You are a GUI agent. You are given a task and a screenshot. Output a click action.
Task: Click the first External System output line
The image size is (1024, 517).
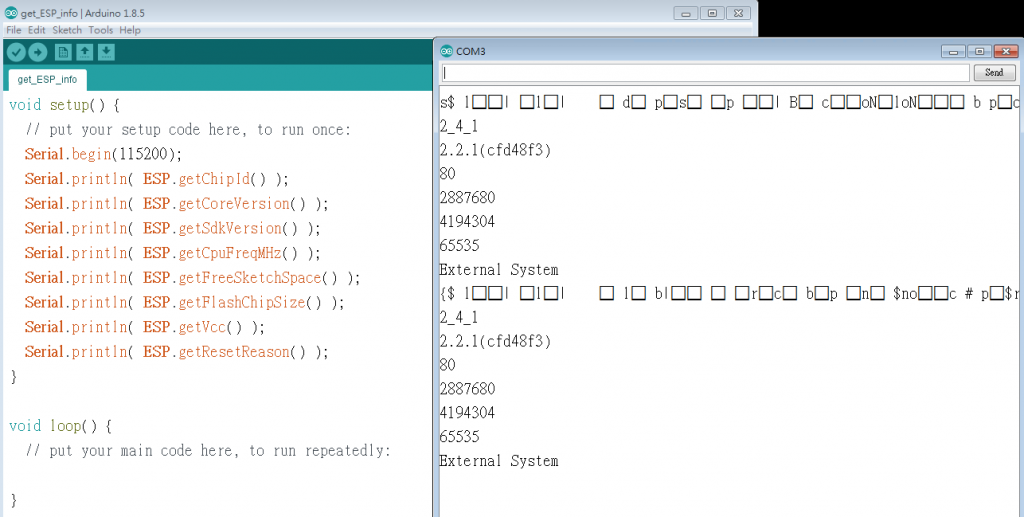[x=499, y=270]
